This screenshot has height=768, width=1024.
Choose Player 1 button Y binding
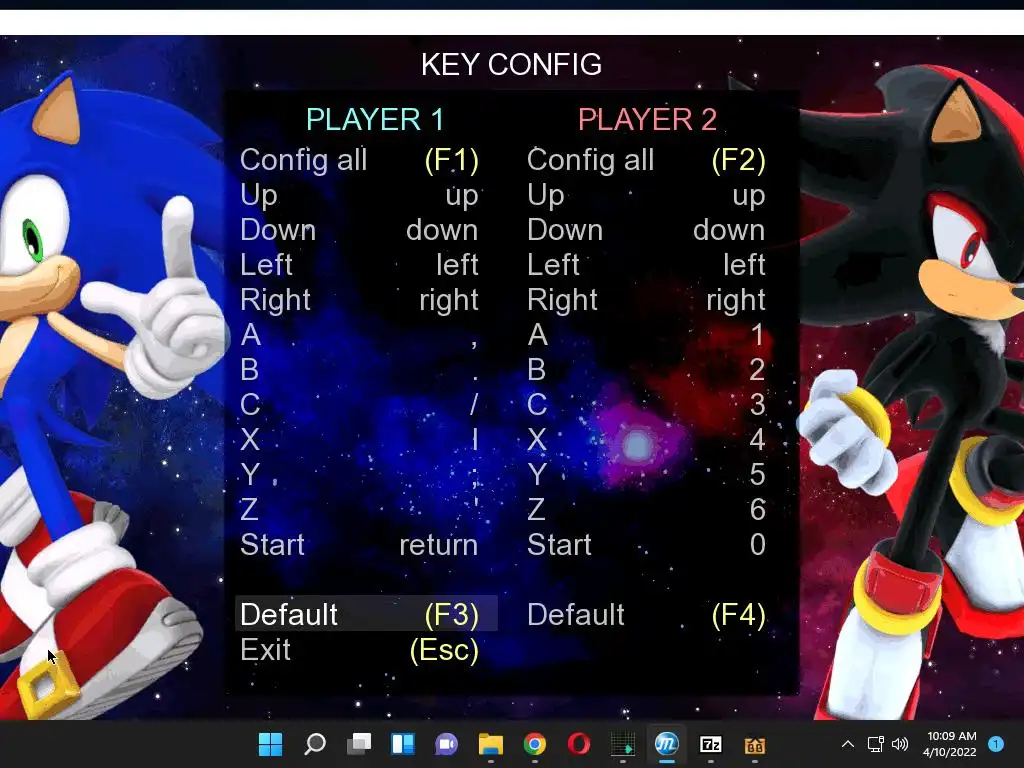(x=359, y=475)
